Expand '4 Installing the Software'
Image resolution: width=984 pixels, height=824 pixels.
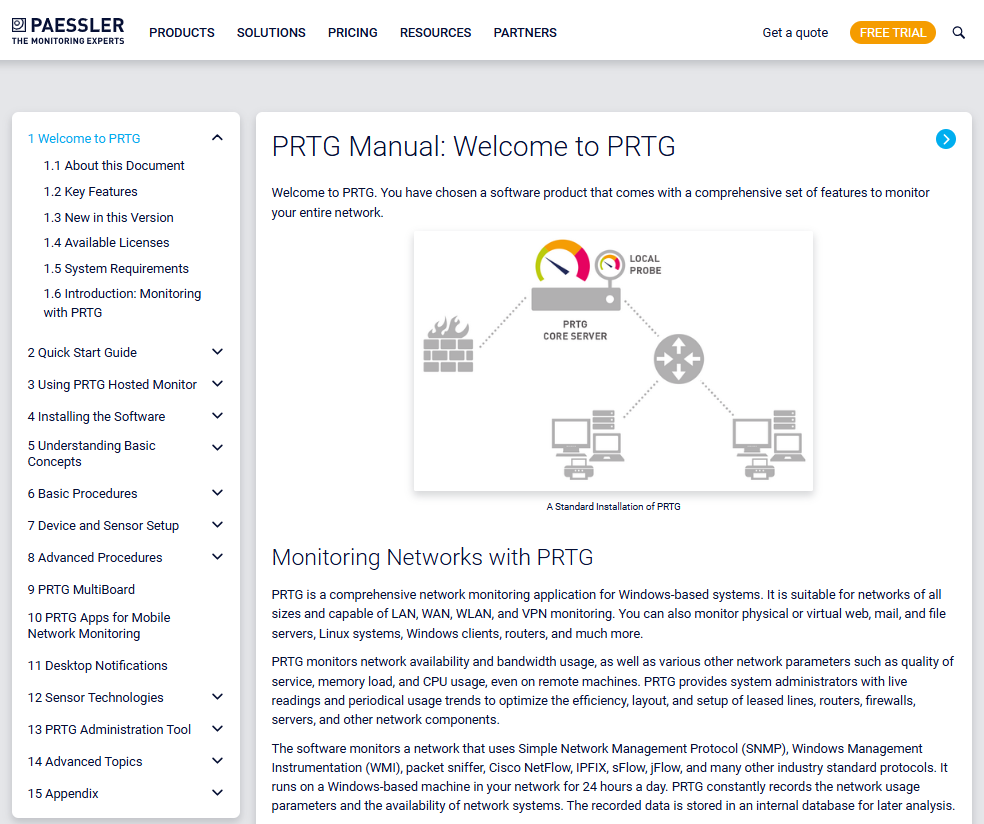(217, 416)
